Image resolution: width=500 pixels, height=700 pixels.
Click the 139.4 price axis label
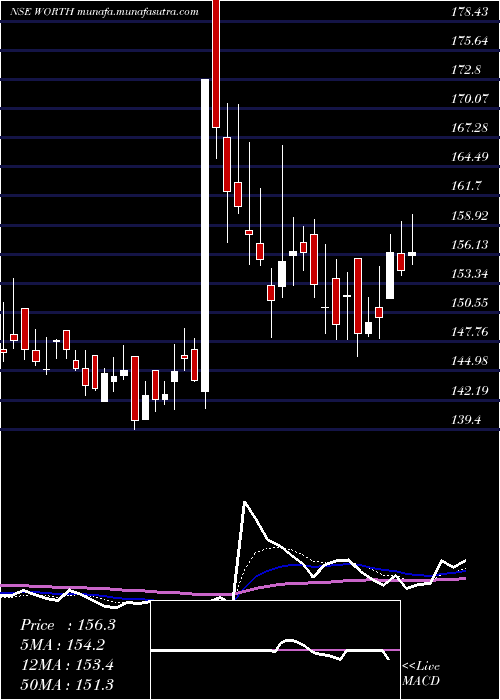click(x=466, y=420)
